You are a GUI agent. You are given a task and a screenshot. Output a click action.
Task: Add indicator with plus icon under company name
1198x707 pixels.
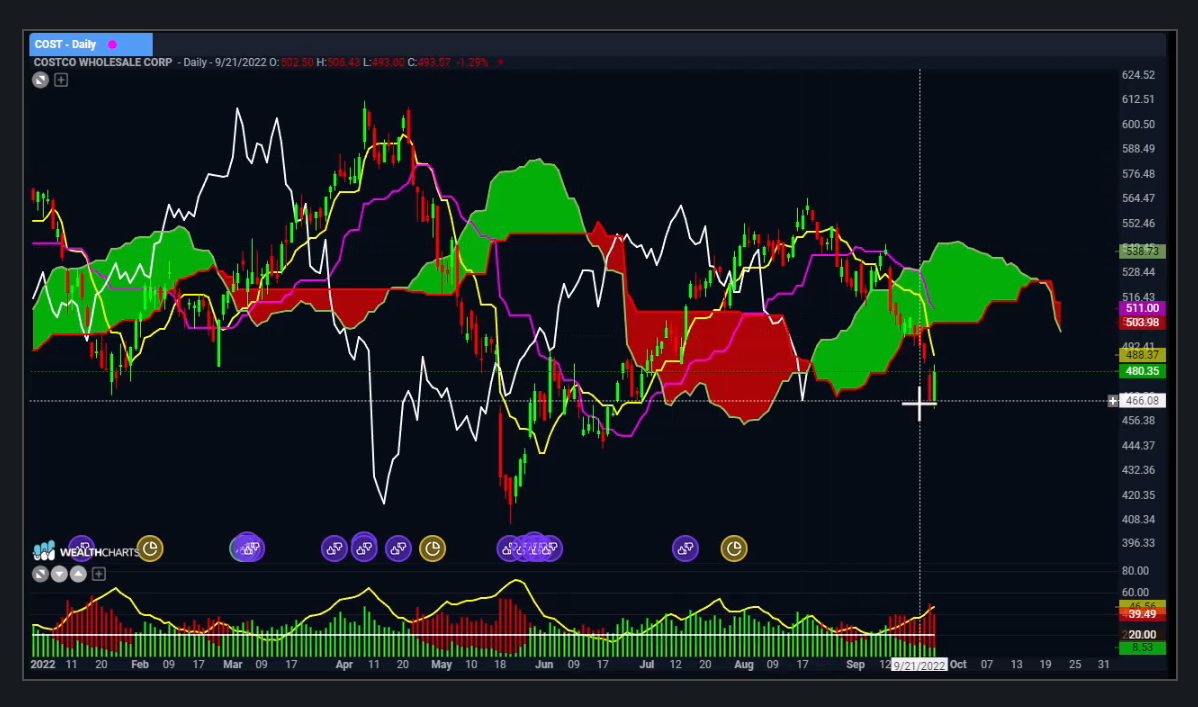61,79
